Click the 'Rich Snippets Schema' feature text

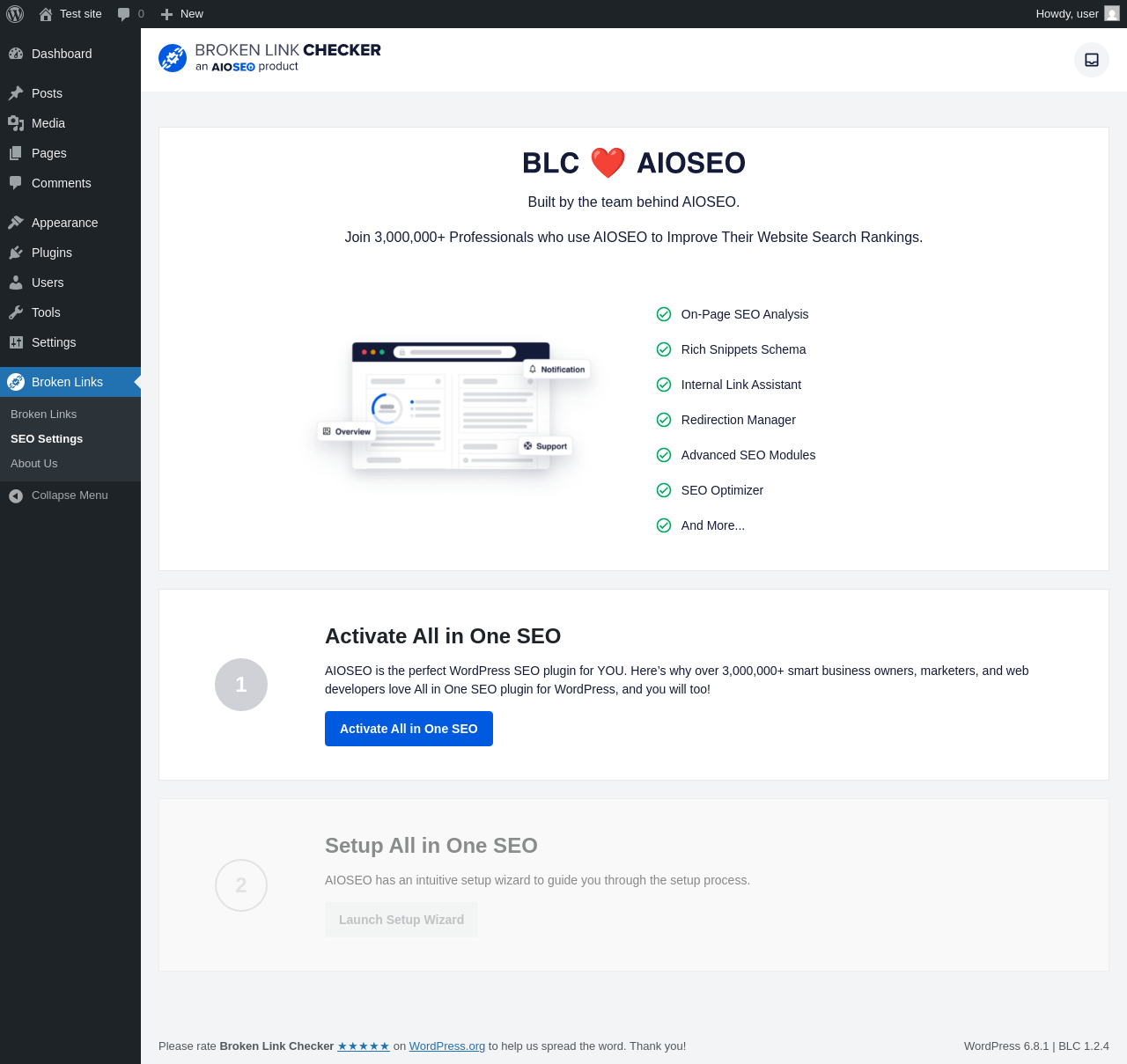743,349
